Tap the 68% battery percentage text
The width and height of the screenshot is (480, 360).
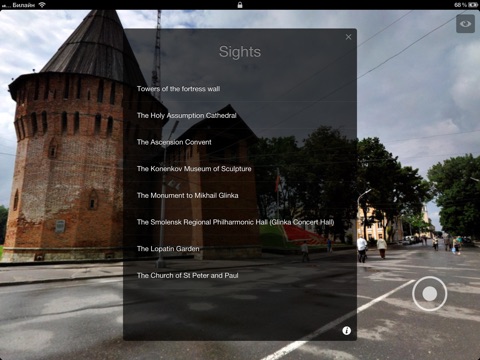click(460, 5)
